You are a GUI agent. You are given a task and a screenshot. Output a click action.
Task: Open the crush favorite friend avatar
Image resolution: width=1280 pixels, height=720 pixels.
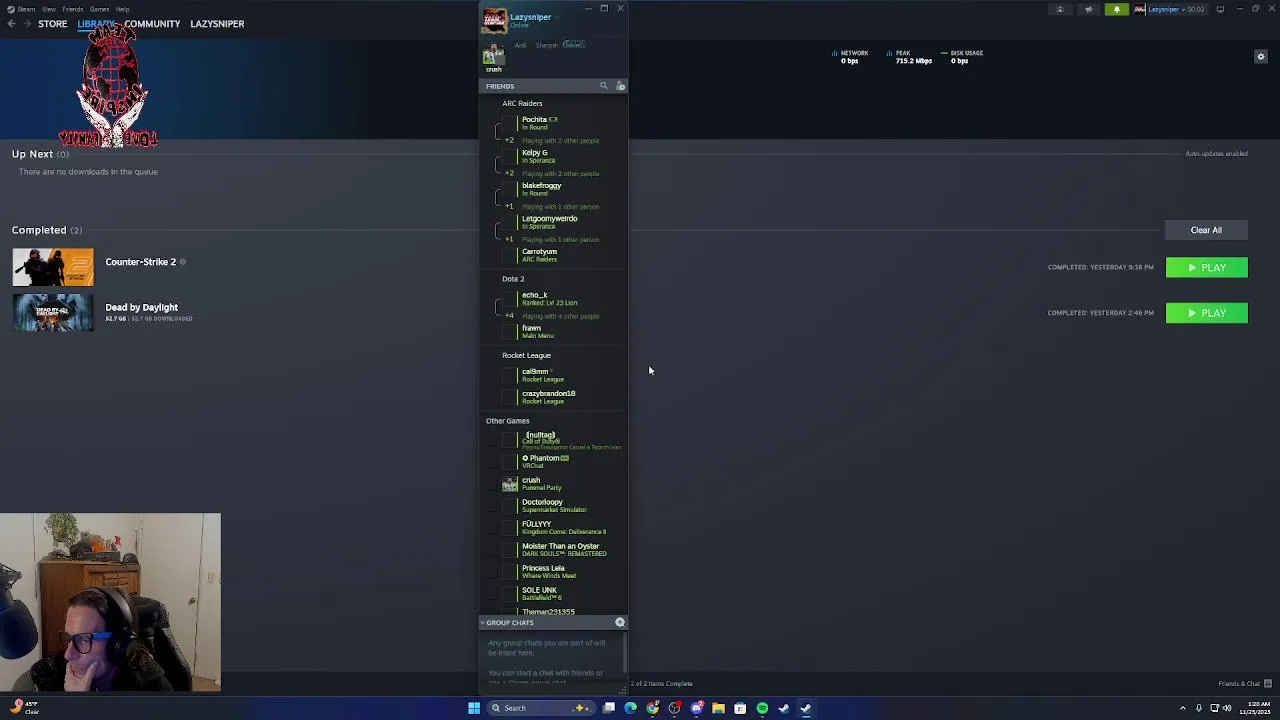point(493,56)
